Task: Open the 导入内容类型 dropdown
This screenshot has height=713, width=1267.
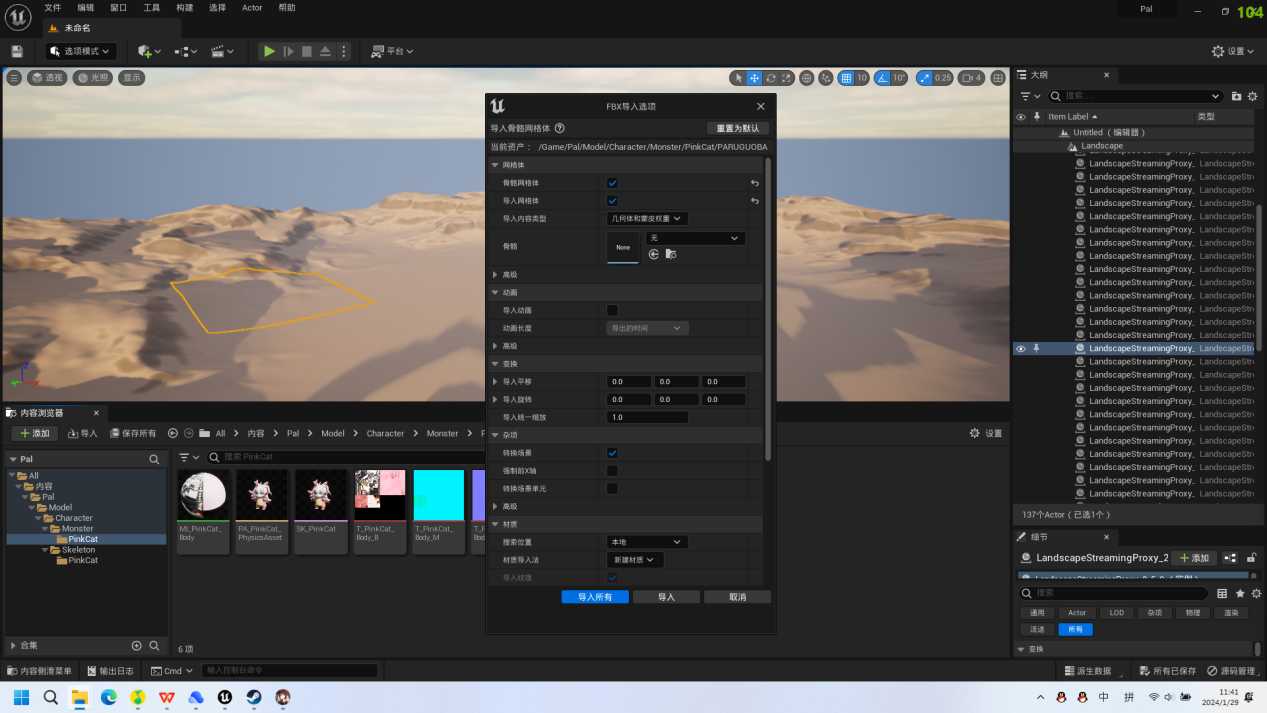Action: (x=647, y=218)
